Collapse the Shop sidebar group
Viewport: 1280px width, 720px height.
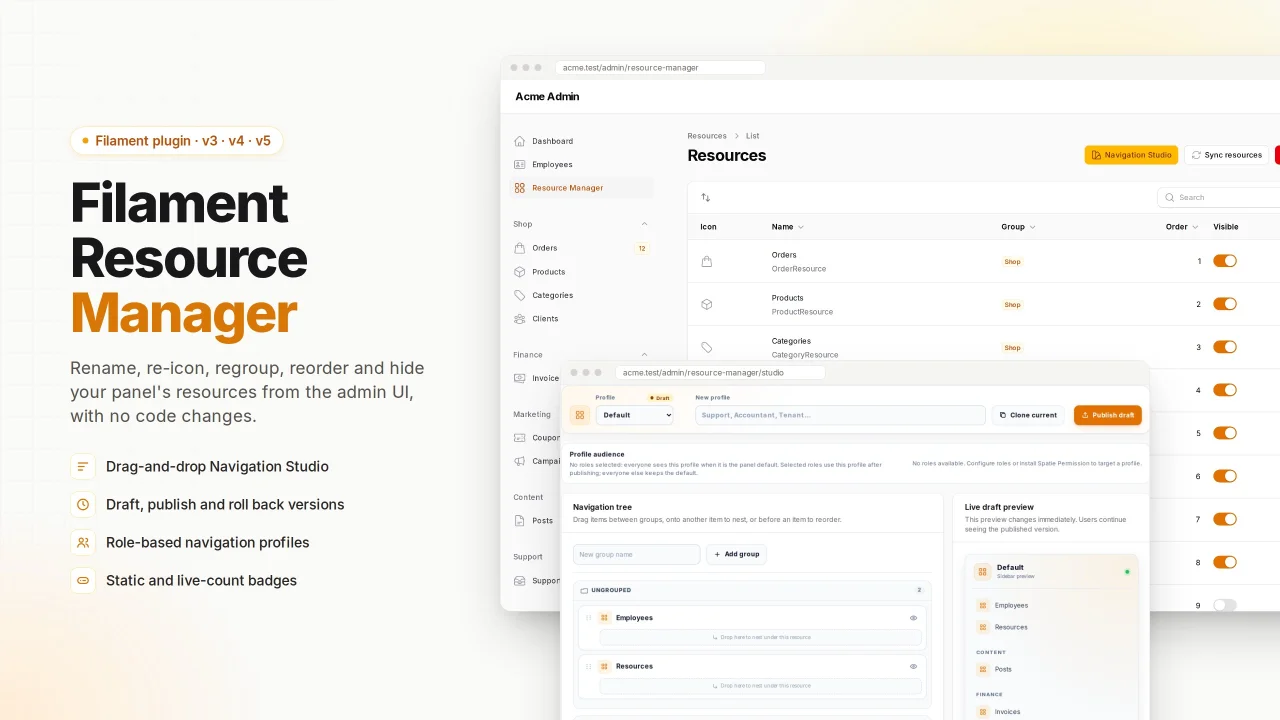pos(644,224)
